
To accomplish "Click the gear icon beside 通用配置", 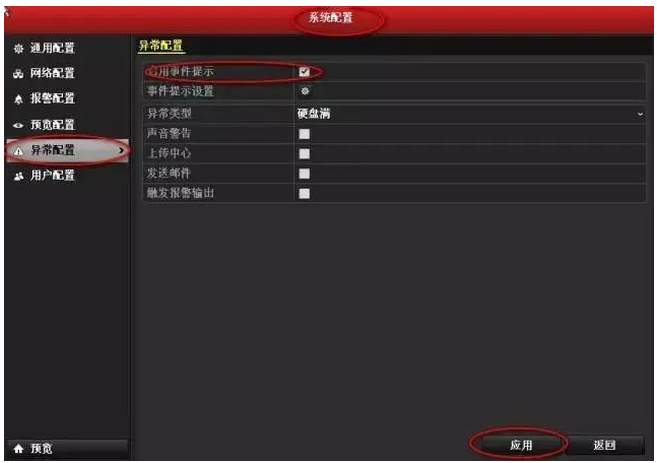I will 18,49.
